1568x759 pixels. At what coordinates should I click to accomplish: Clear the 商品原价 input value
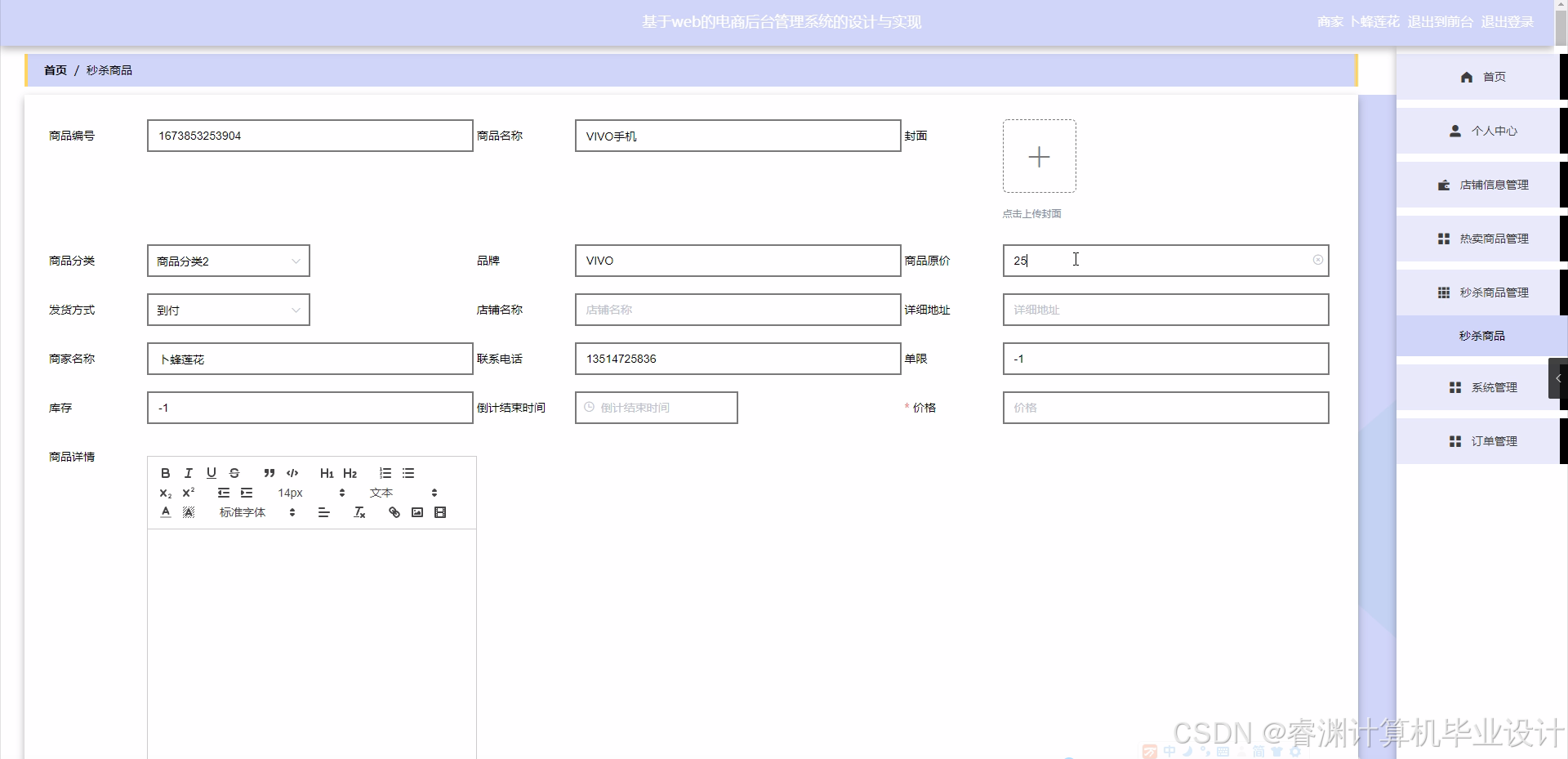tap(1317, 260)
